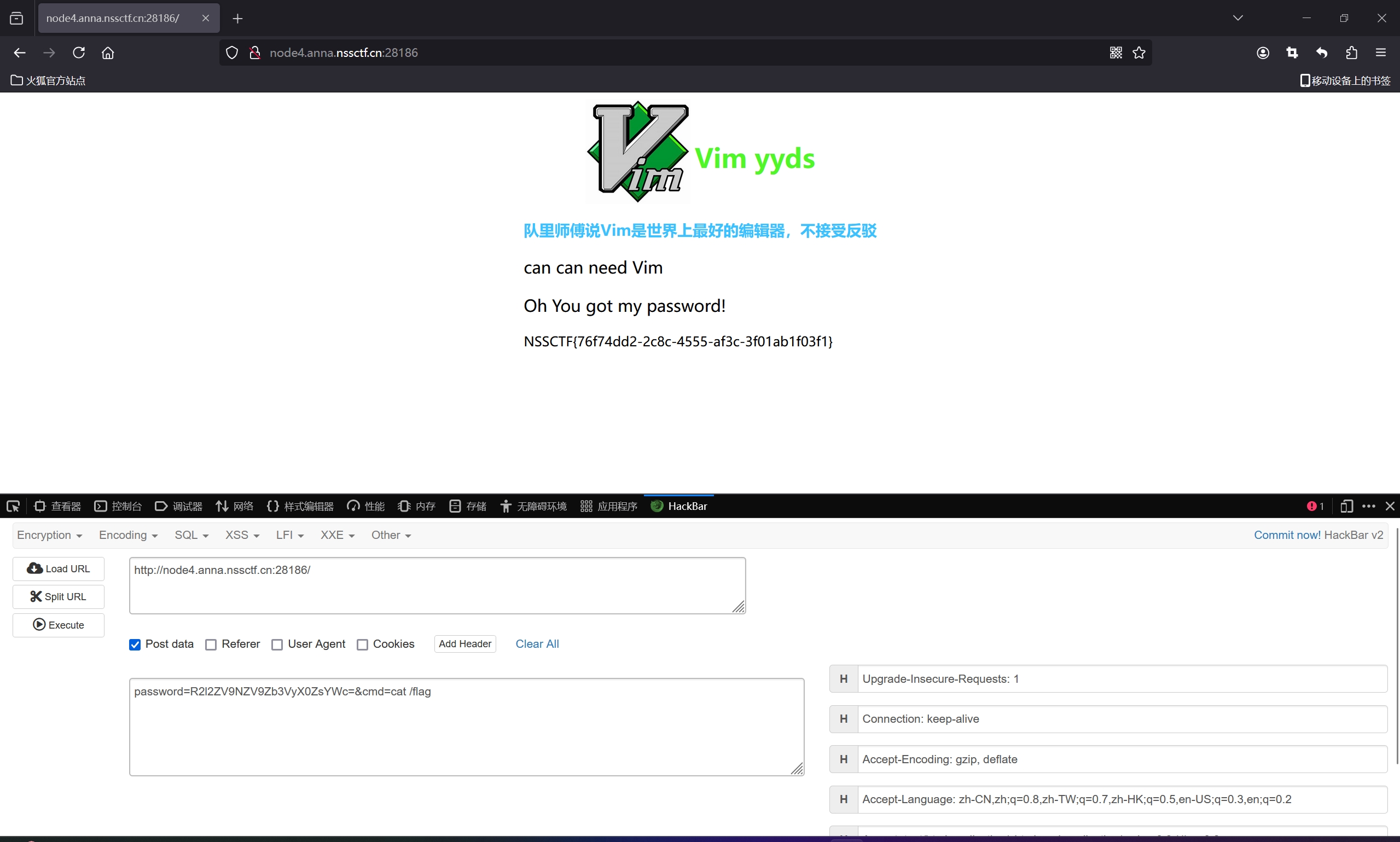Open the Firefox hamburger menu

click(1381, 53)
